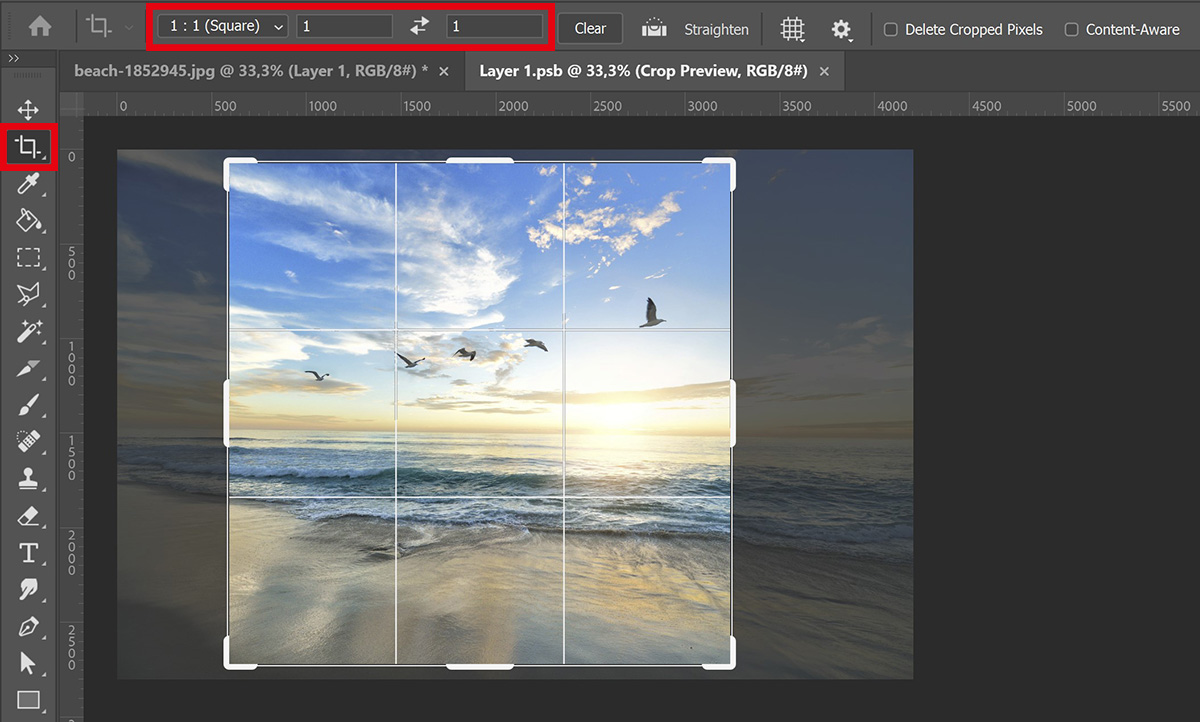Switch to the beach-1852945.jpg tab

tap(250, 72)
